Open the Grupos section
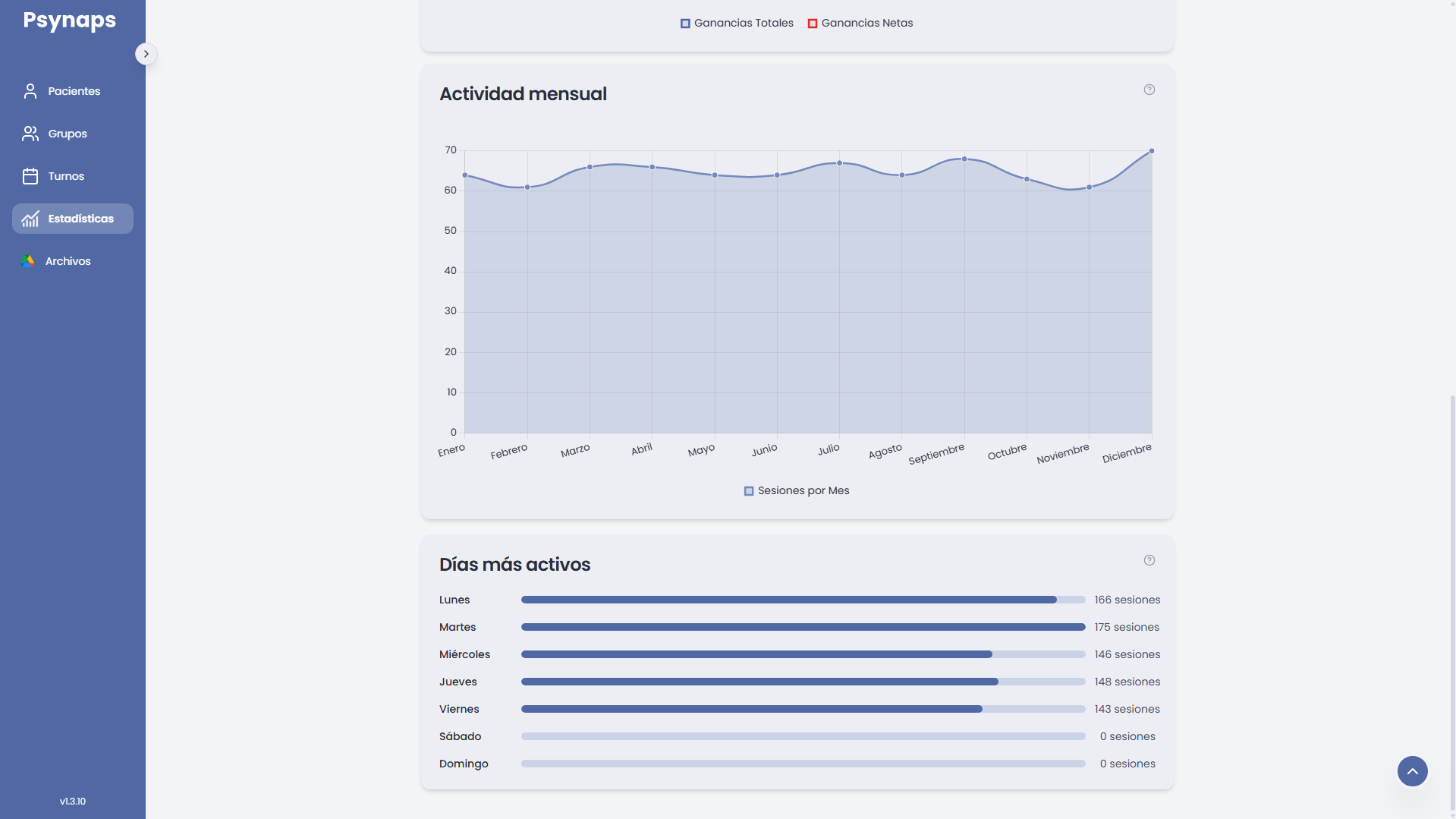The height and width of the screenshot is (819, 1456). pos(73,134)
